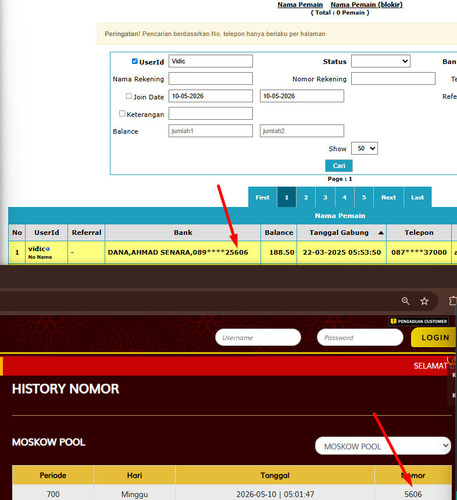Tick the Keterangan checkbox
457x500 pixels.
(122, 114)
